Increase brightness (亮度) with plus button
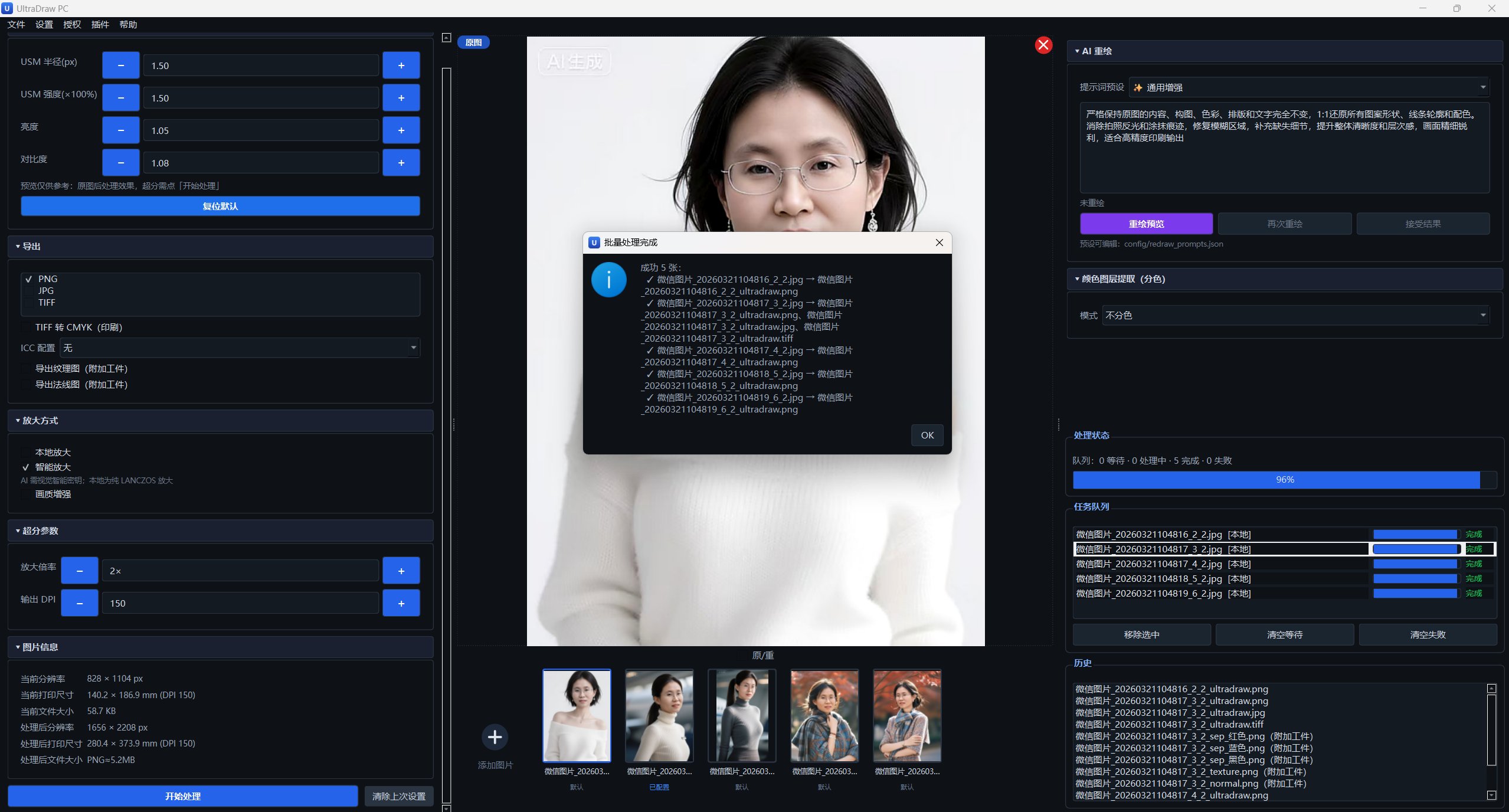 click(401, 130)
